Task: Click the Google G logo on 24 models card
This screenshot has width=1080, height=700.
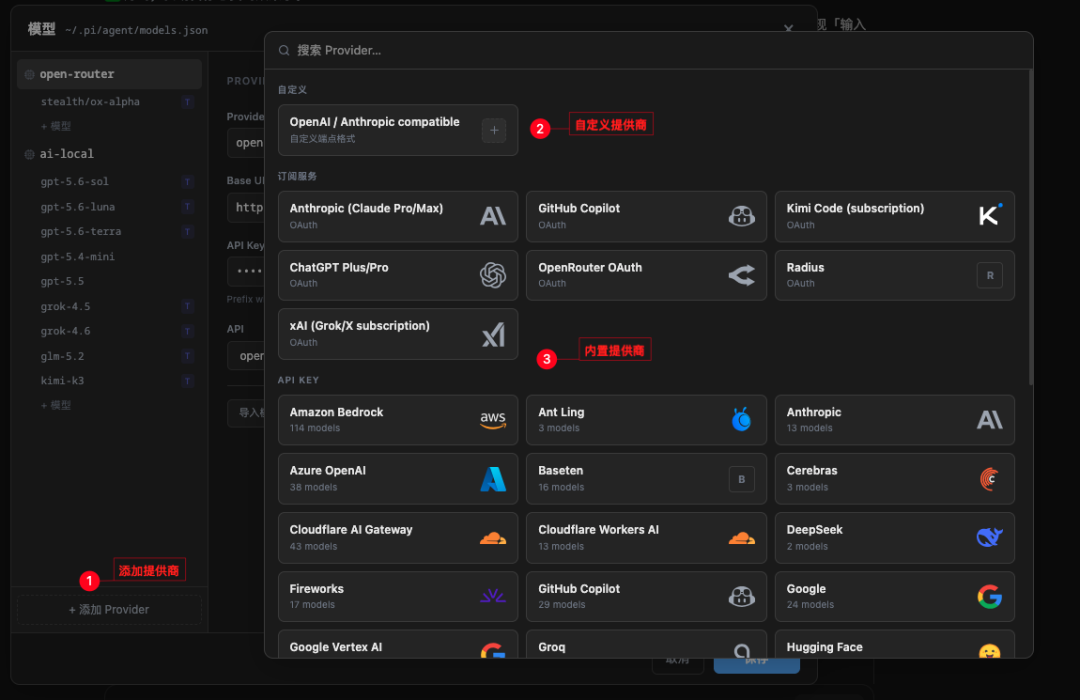Action: coord(990,597)
